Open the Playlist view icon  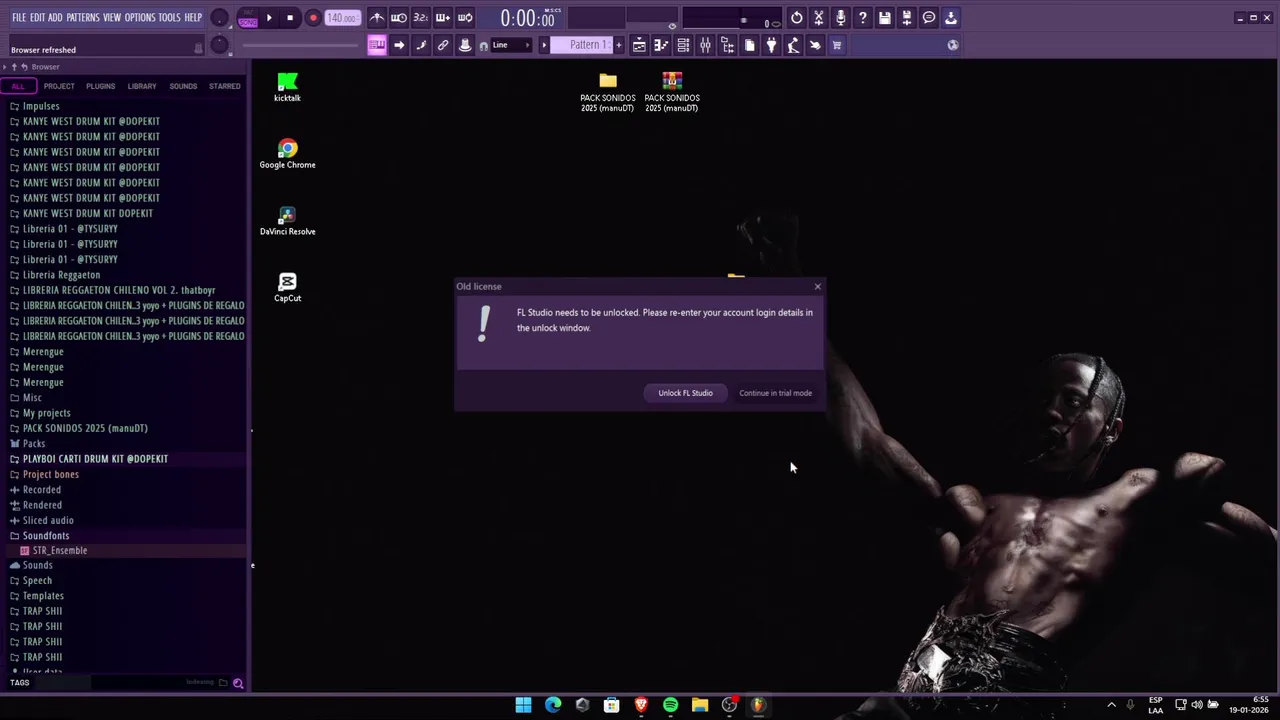(639, 45)
